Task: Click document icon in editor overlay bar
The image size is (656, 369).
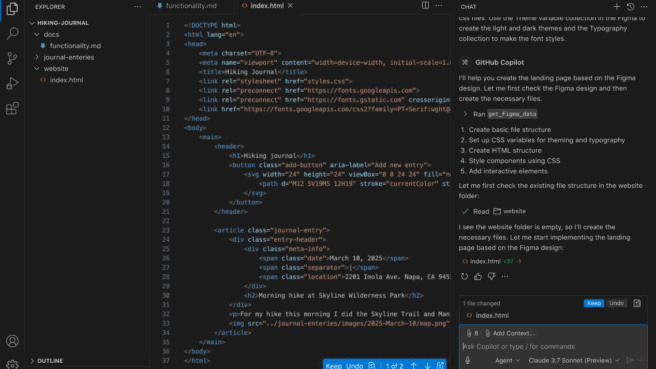Action: 372,366
